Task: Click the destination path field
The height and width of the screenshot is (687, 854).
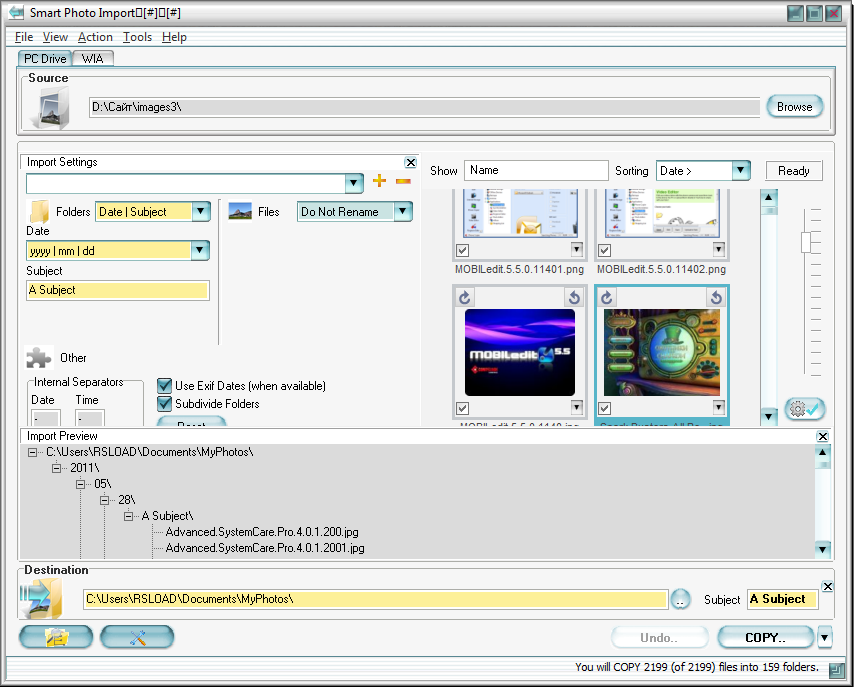Action: [376, 599]
